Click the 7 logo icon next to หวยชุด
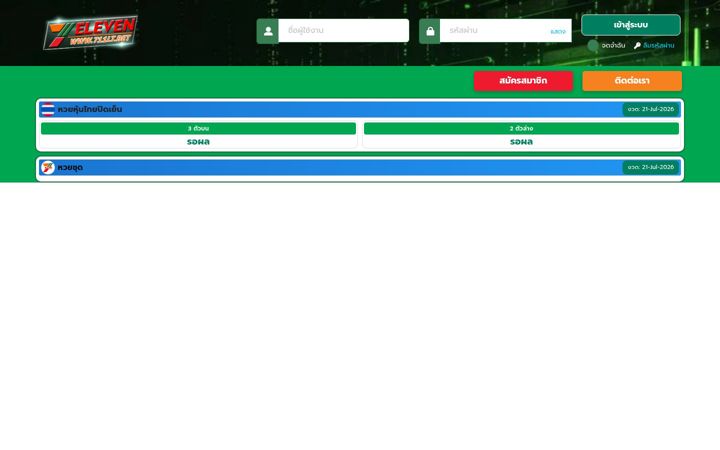The image size is (720, 450). pos(48,168)
